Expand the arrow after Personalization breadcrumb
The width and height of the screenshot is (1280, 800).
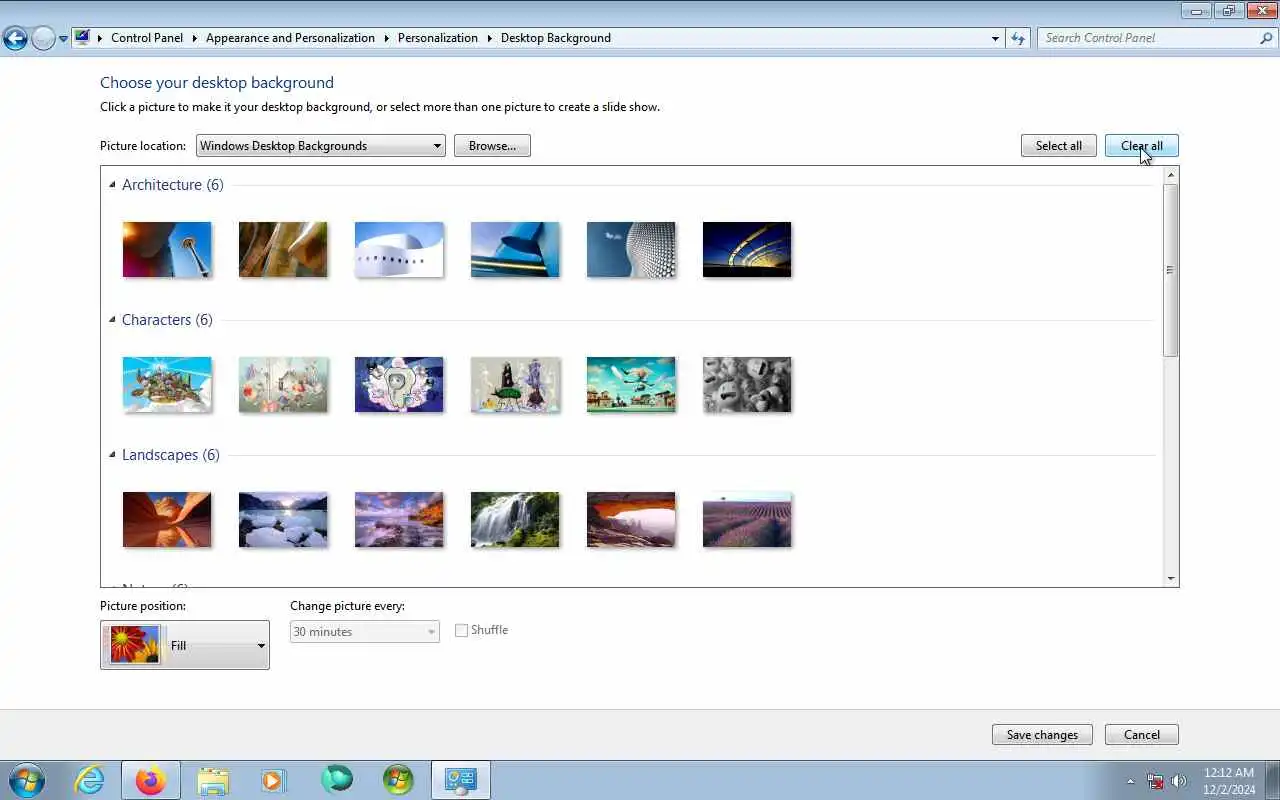point(490,38)
